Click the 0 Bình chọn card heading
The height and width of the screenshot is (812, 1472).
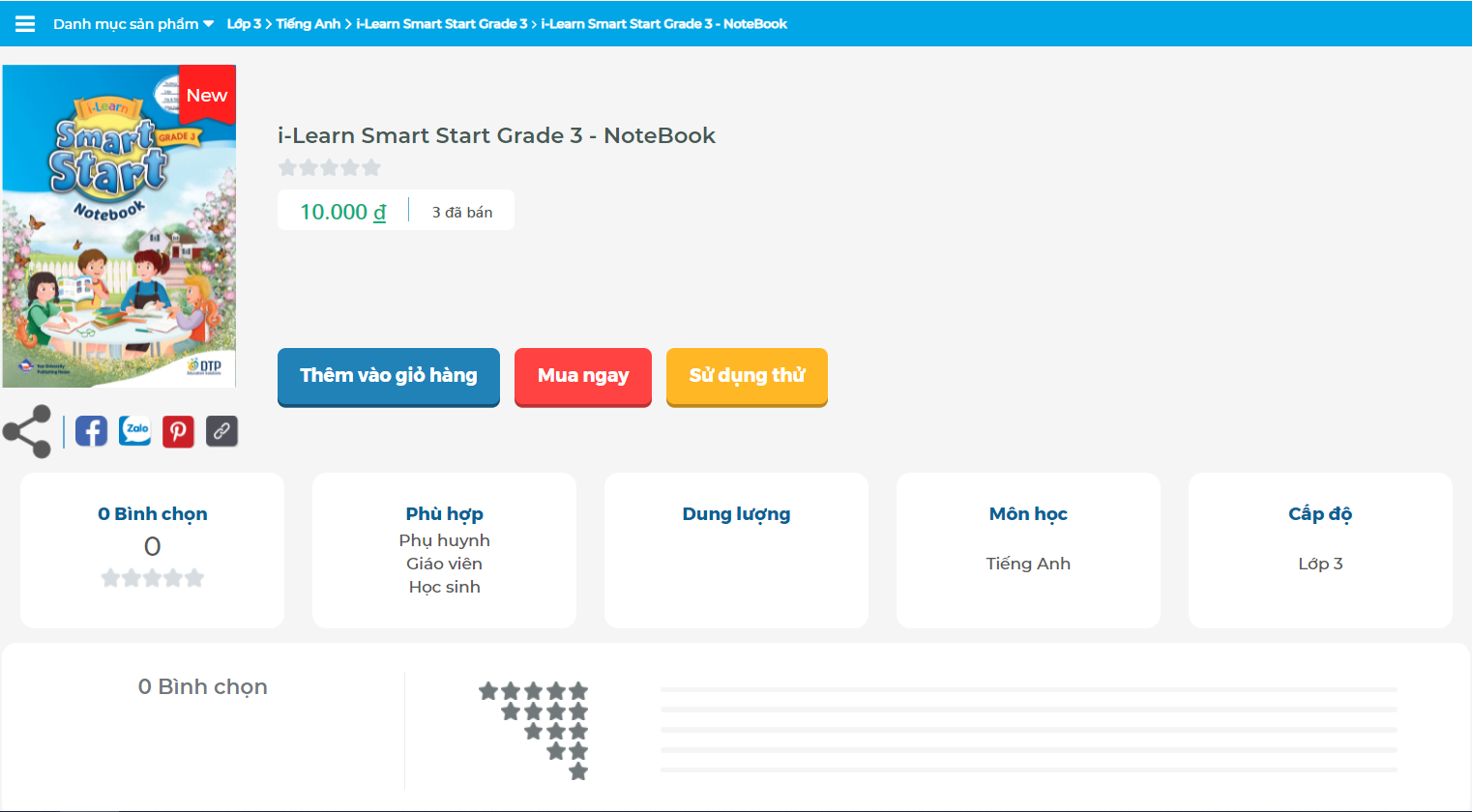pos(153,514)
